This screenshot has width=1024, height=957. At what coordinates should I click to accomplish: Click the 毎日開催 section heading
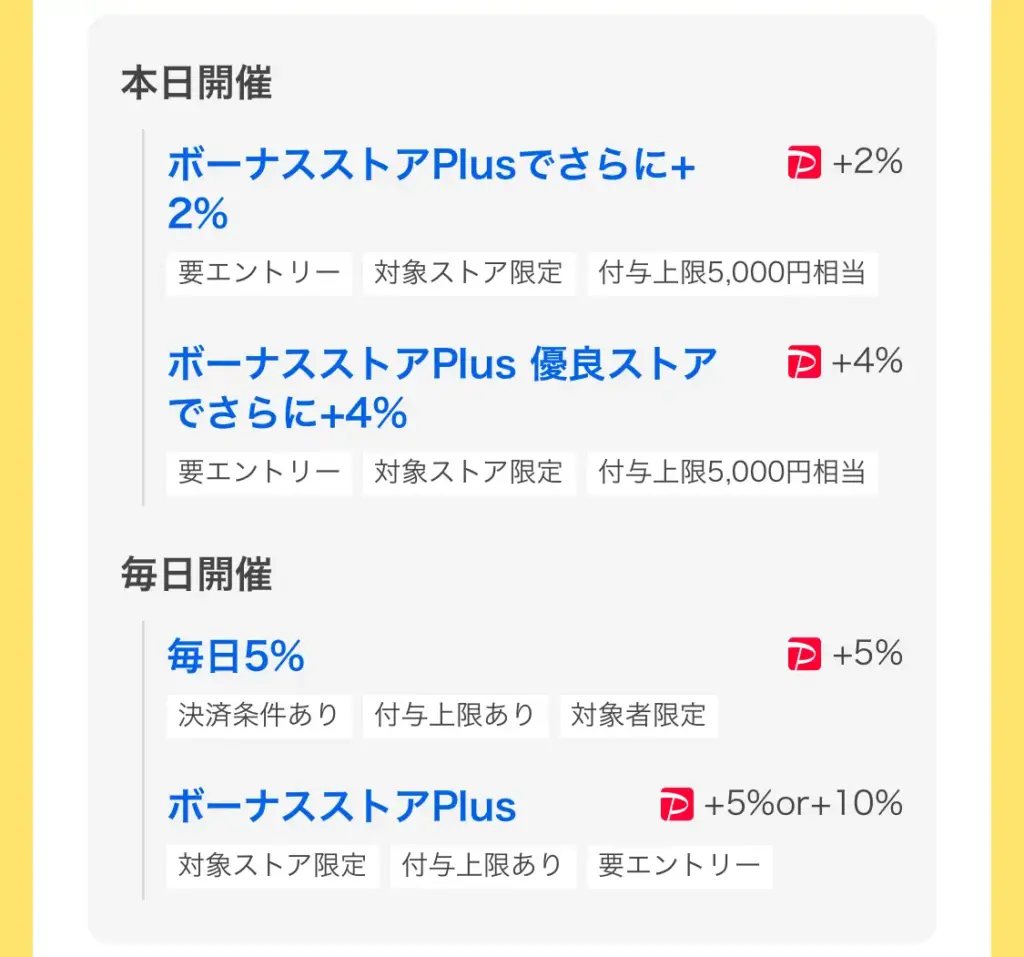[x=197, y=575]
